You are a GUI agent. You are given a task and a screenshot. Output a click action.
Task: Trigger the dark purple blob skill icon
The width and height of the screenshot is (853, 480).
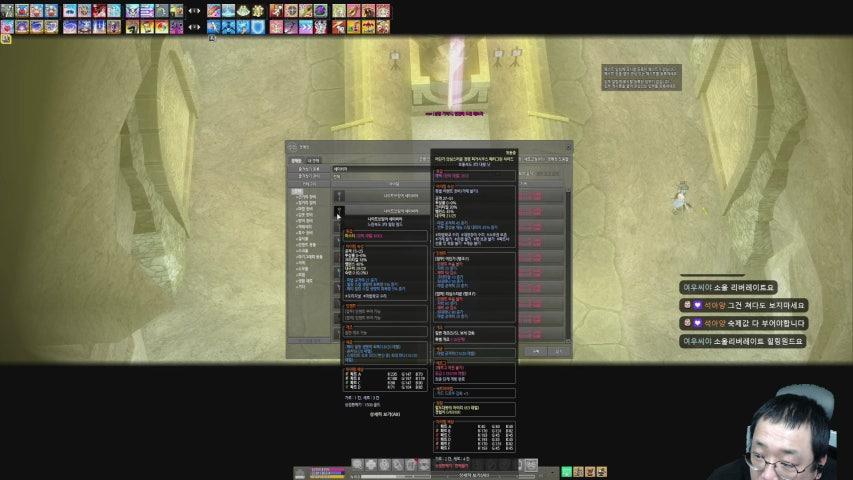320,11
